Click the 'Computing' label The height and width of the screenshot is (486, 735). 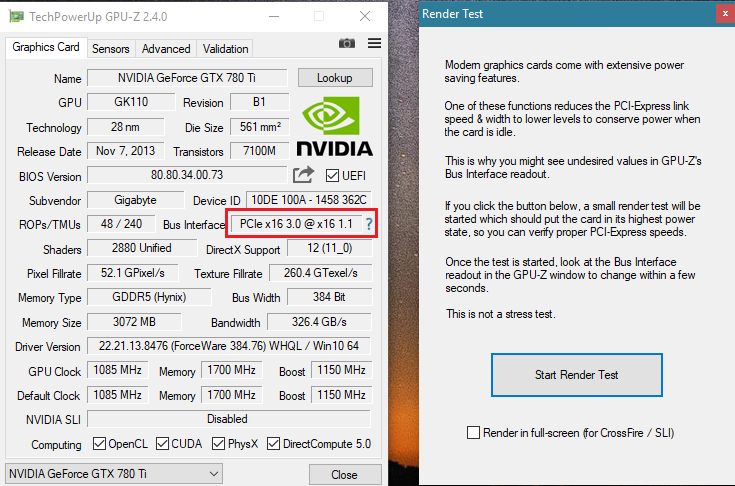click(56, 445)
